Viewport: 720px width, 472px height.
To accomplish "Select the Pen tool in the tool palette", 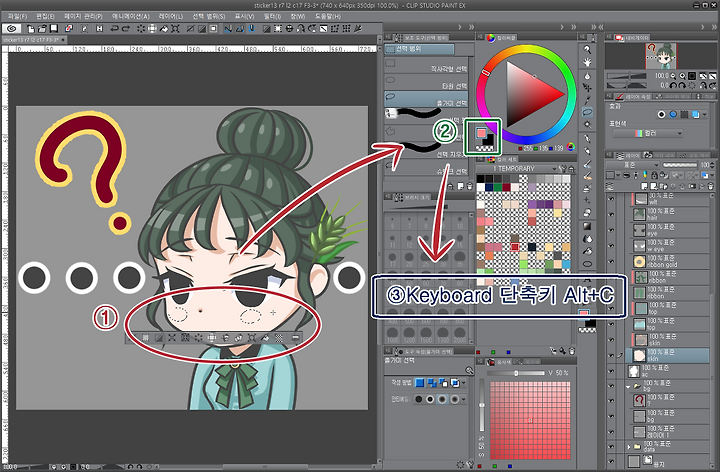I will pos(587,138).
